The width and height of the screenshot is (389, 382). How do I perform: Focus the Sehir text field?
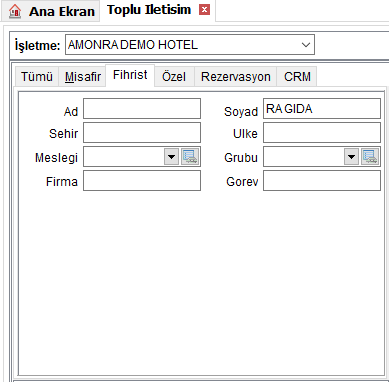[142, 132]
